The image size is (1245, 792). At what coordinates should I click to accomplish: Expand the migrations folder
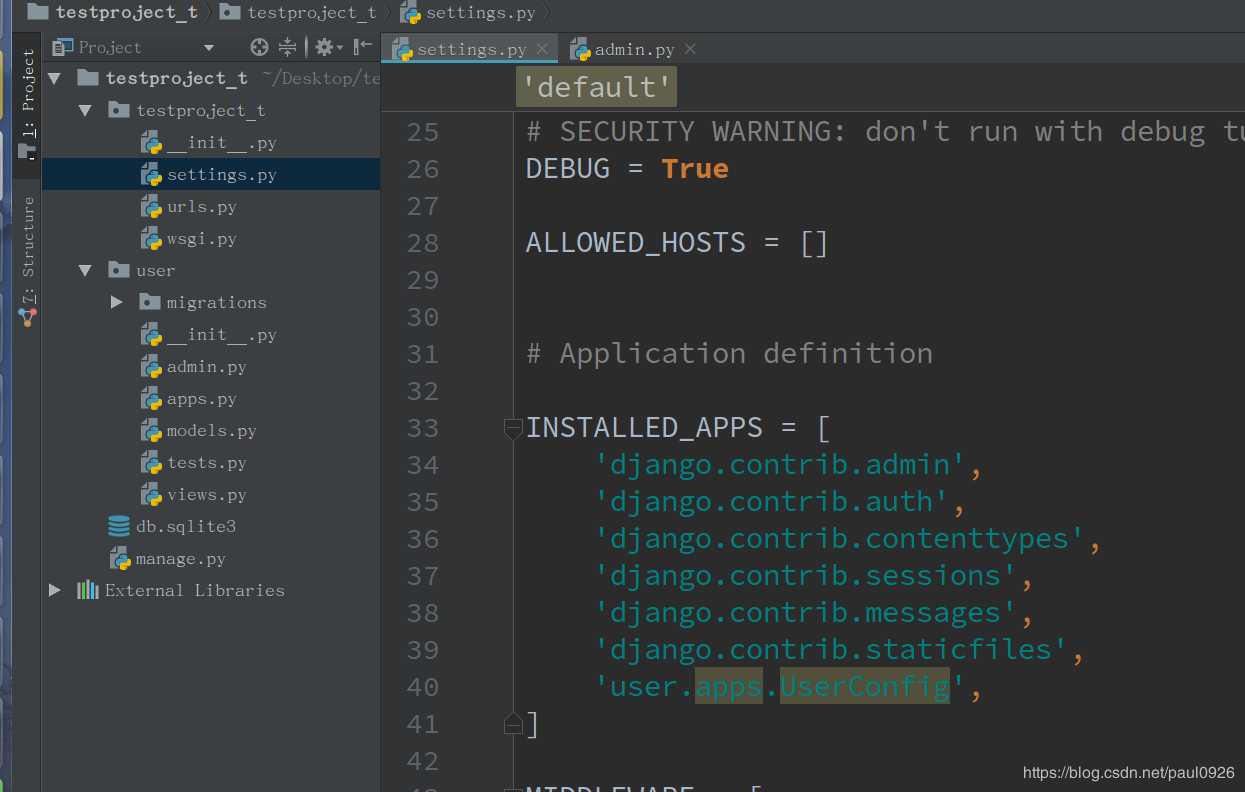(x=117, y=302)
